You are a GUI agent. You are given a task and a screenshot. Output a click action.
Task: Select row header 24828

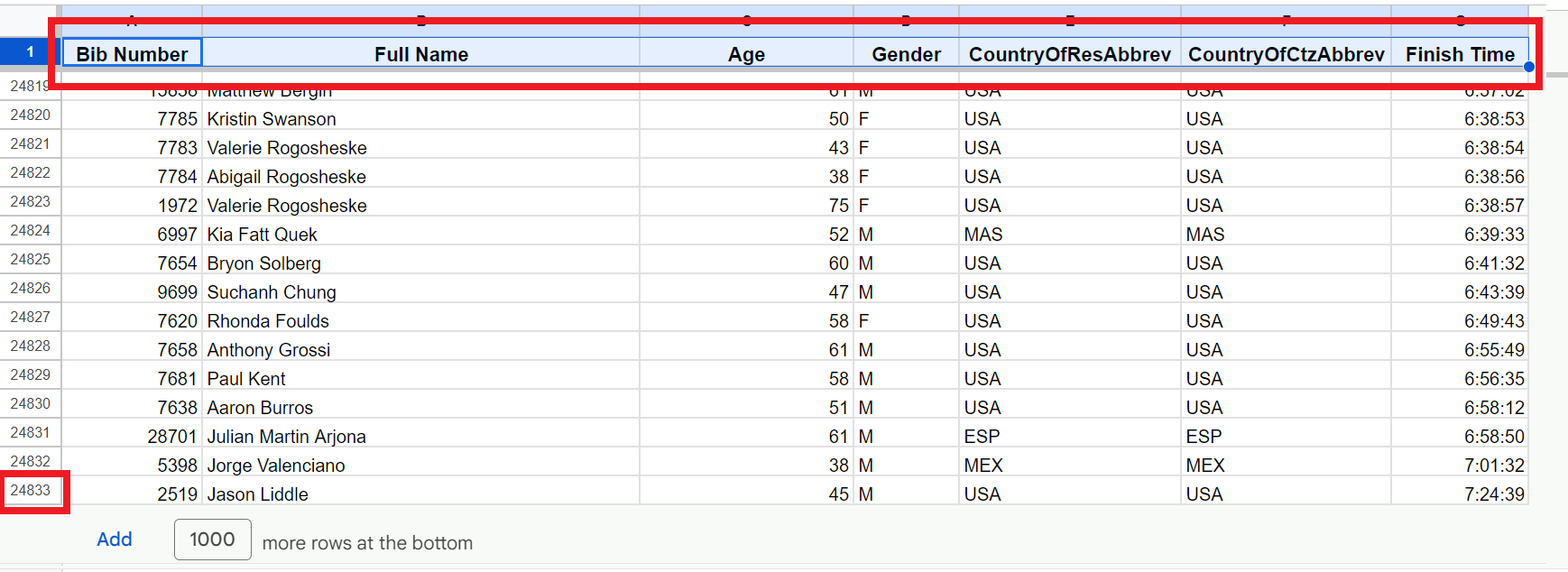click(31, 346)
